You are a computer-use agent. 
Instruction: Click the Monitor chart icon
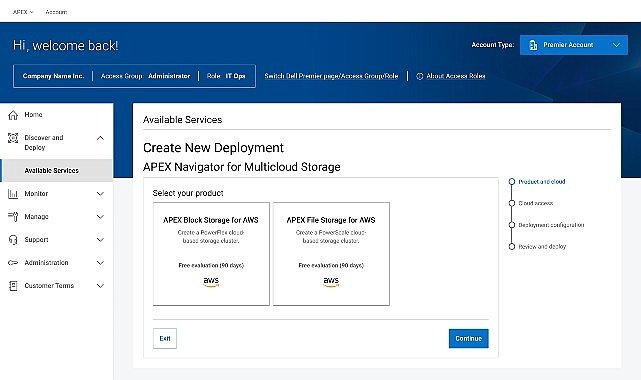point(13,194)
